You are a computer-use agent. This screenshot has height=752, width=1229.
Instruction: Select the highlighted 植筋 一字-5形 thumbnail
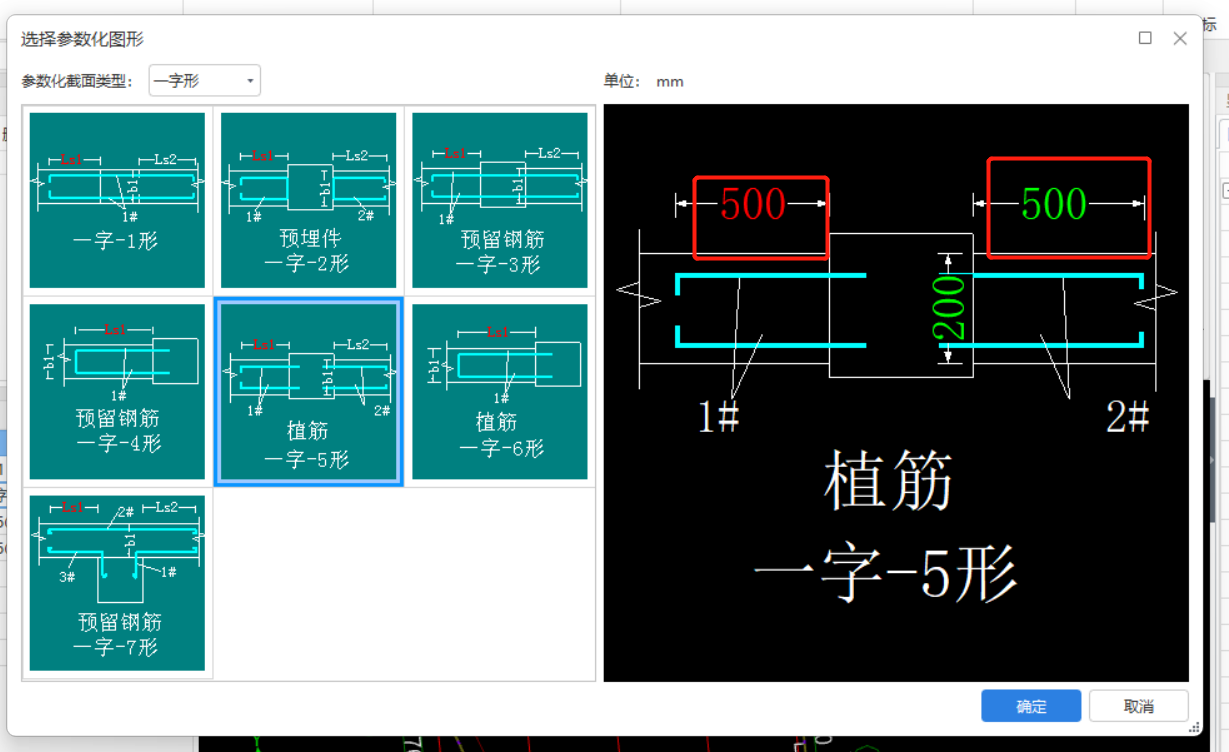(x=308, y=392)
